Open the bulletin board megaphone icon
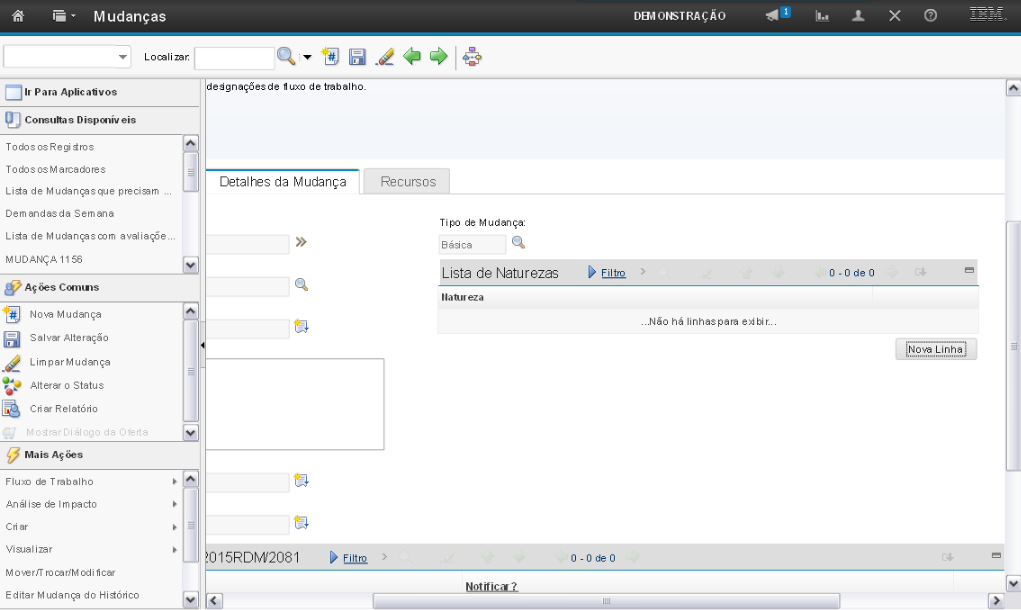Screen dimensions: 1021x610 (777, 16)
